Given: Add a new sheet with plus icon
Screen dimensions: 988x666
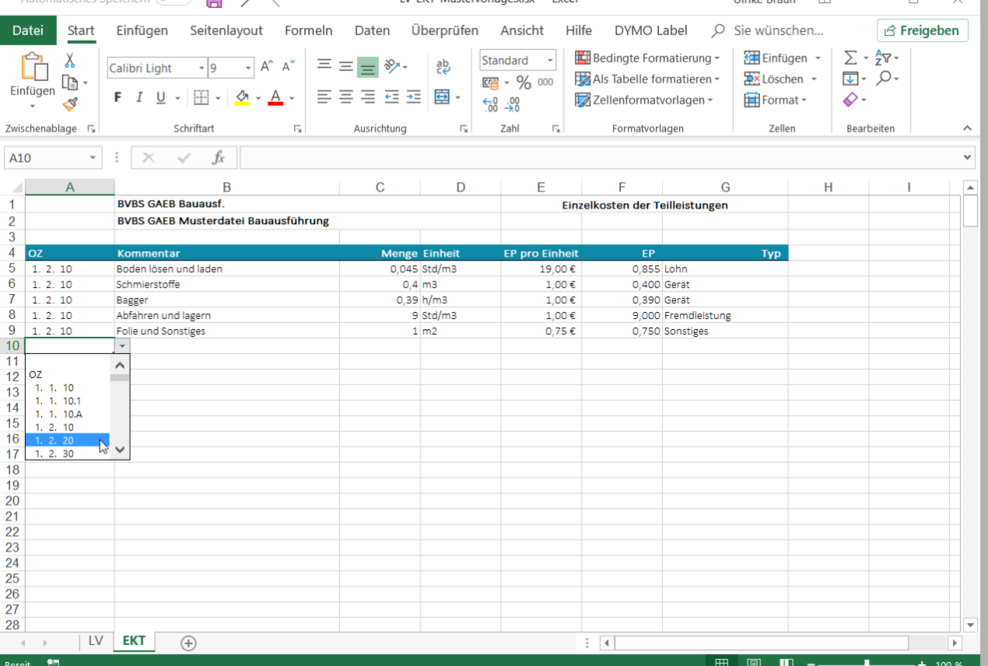Looking at the screenshot, I should pos(188,643).
